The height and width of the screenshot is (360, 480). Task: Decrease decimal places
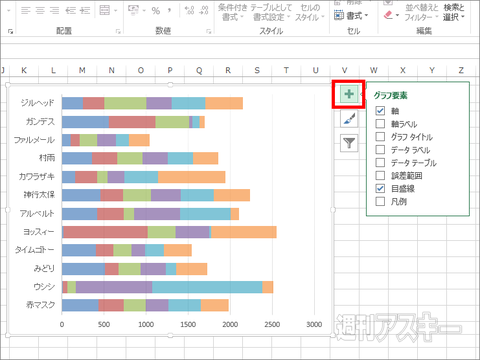[x=204, y=11]
